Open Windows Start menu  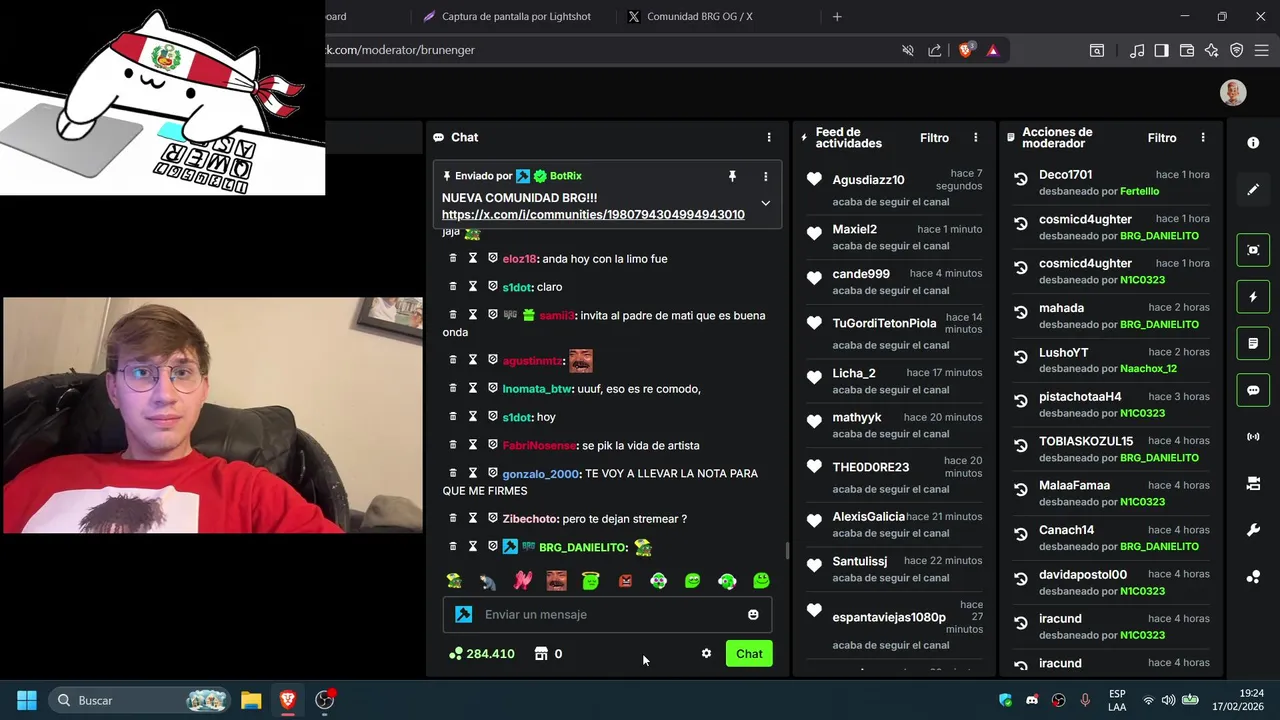27,700
